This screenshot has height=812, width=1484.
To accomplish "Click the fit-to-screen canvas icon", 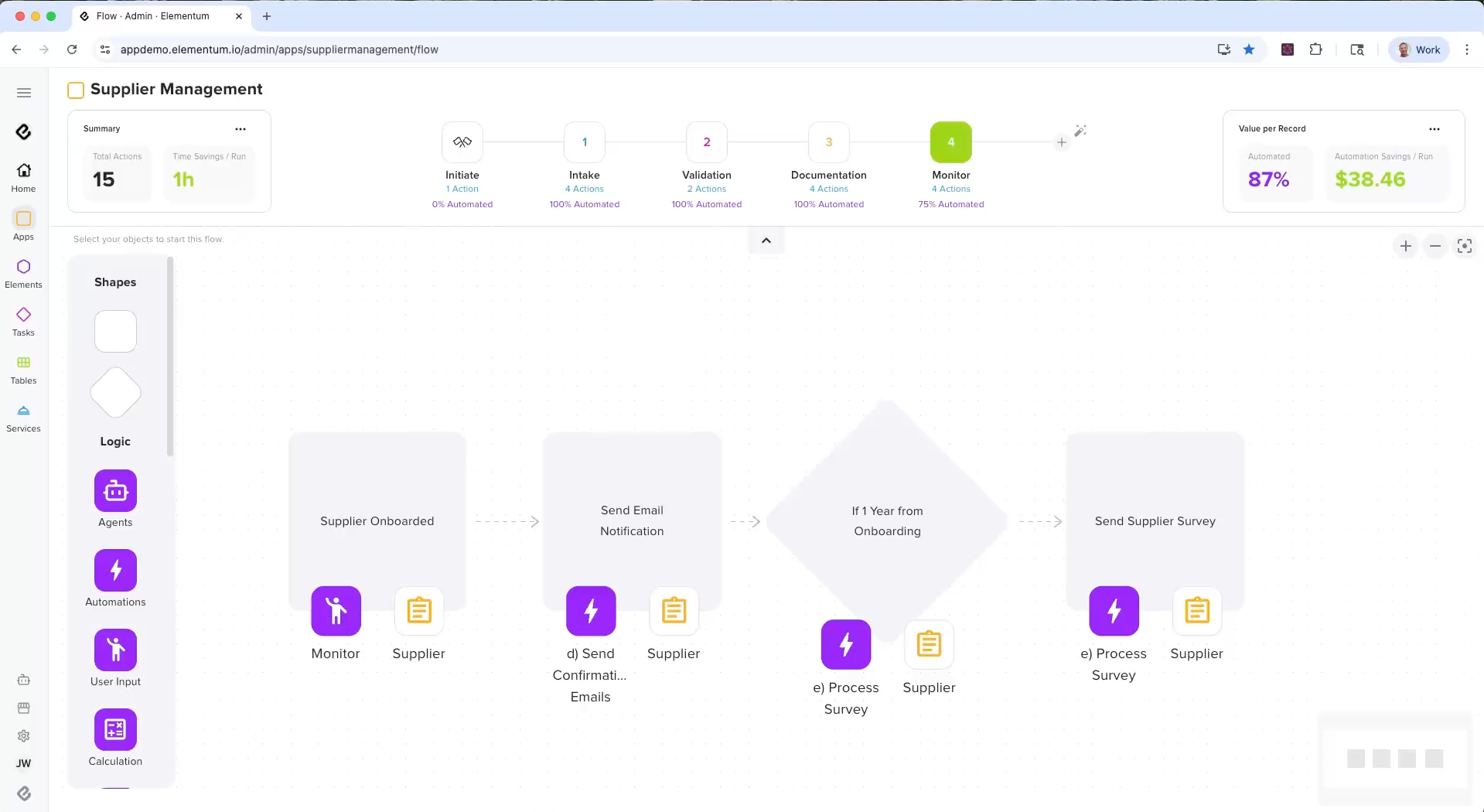I will 1464,246.
